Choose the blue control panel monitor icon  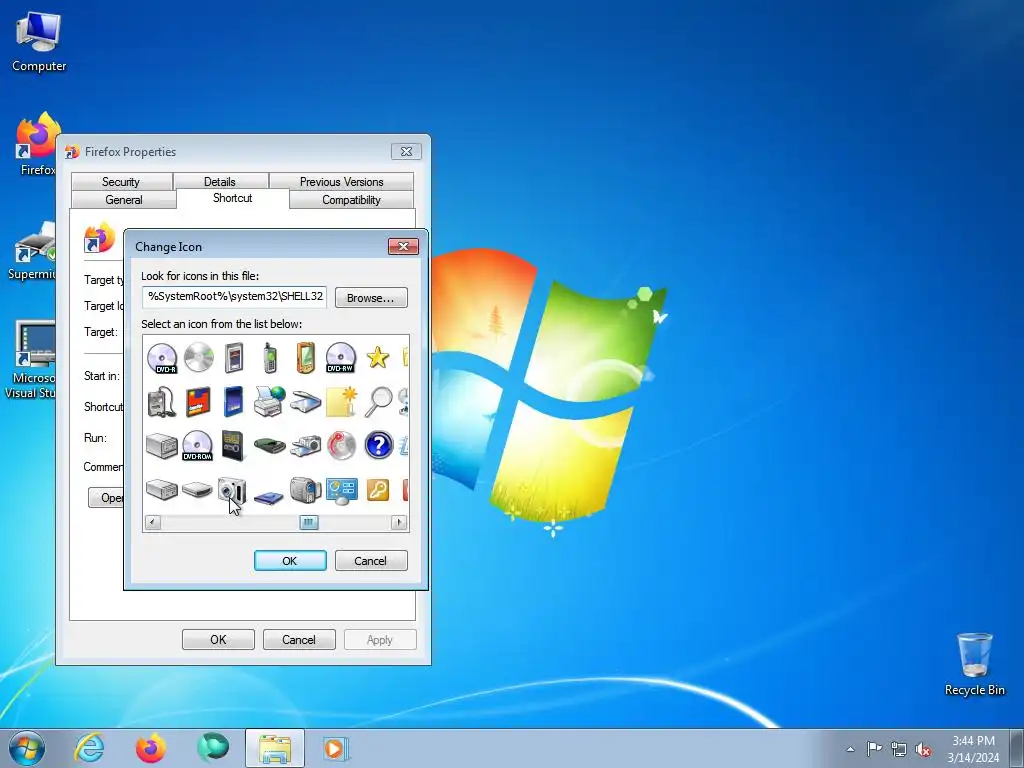click(x=342, y=491)
